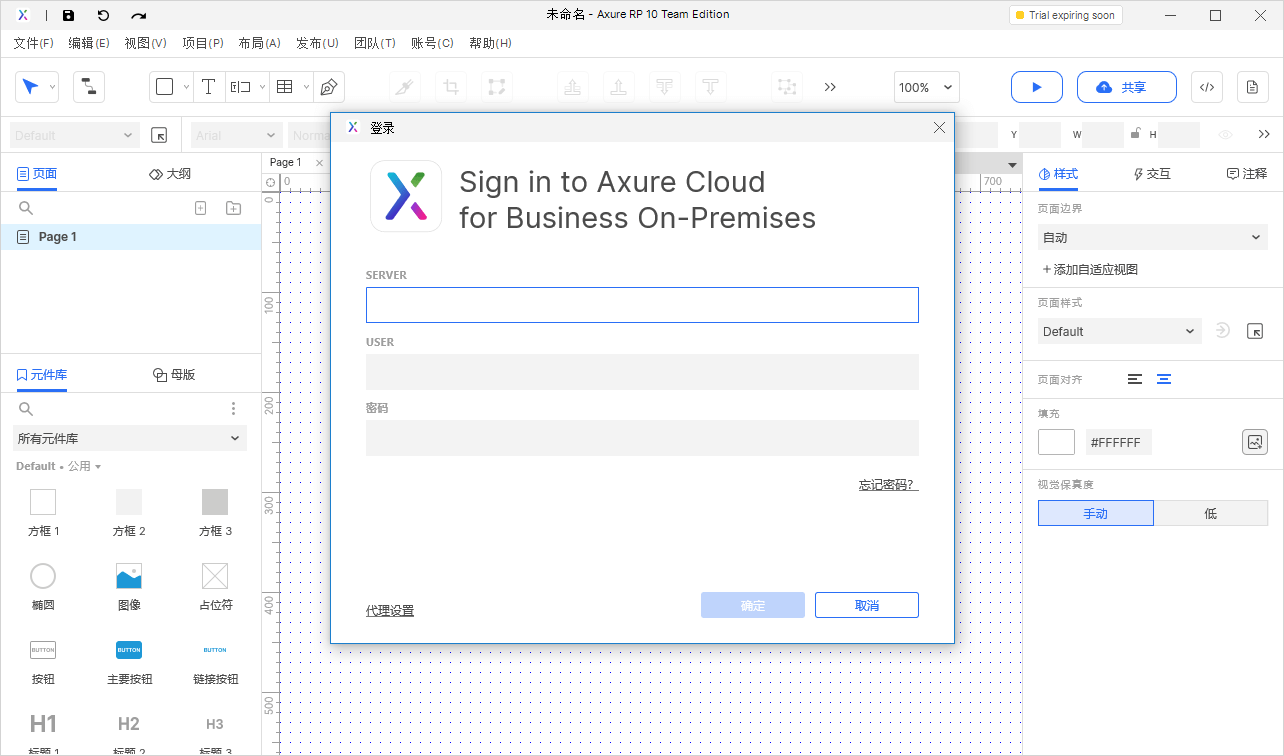Set visual fidelity to 低

1211,513
